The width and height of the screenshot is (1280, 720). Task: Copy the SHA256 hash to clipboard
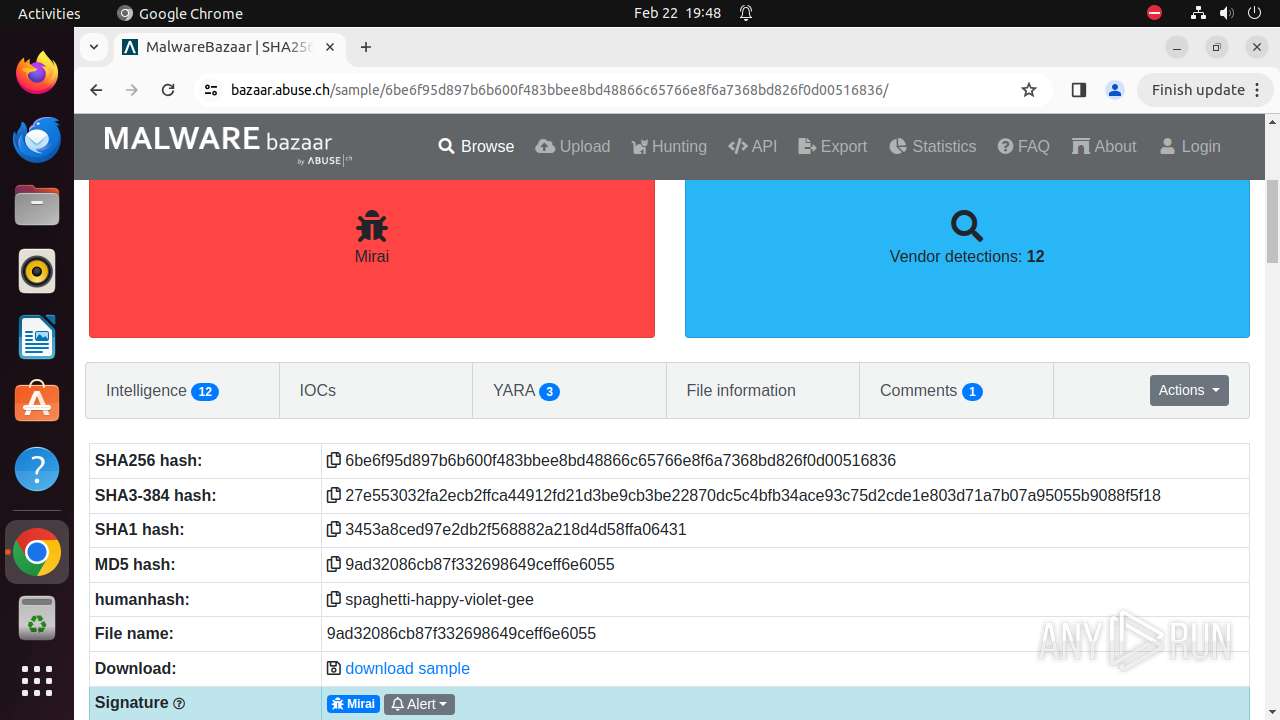(x=334, y=461)
